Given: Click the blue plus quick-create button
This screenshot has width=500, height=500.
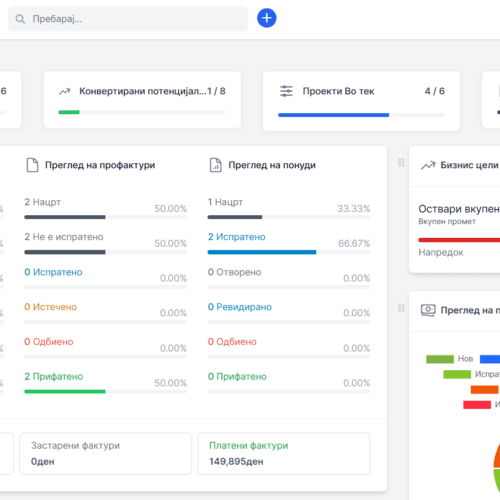Looking at the screenshot, I should [266, 18].
